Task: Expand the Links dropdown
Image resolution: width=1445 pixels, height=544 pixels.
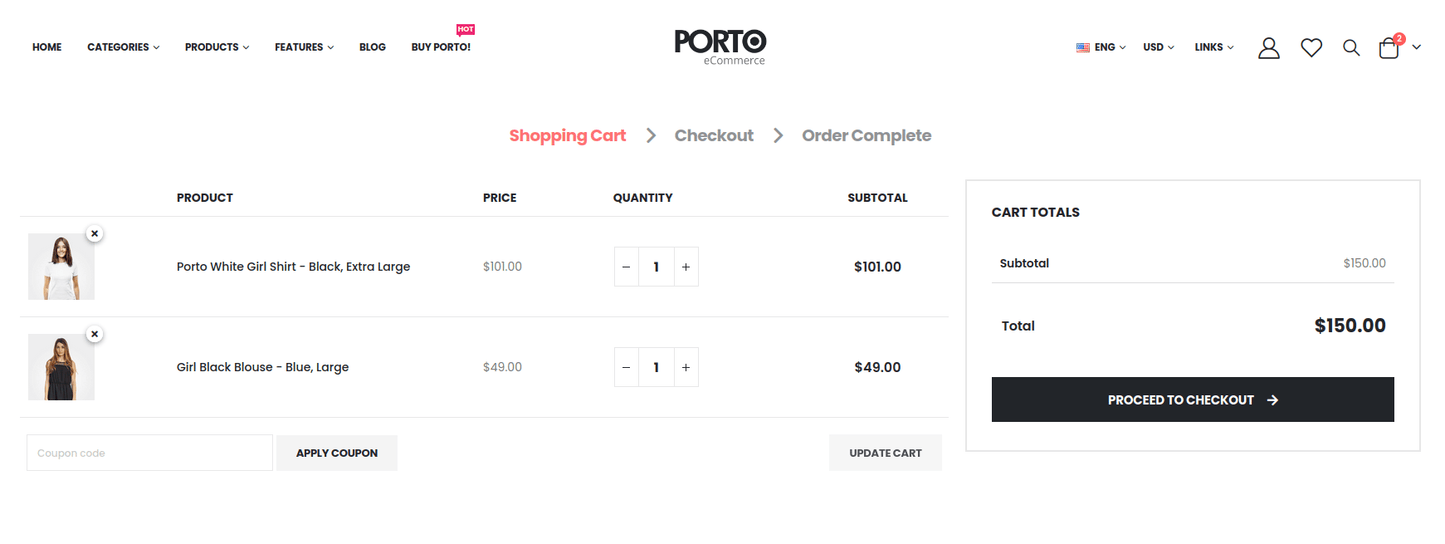Action: pyautogui.click(x=1214, y=47)
